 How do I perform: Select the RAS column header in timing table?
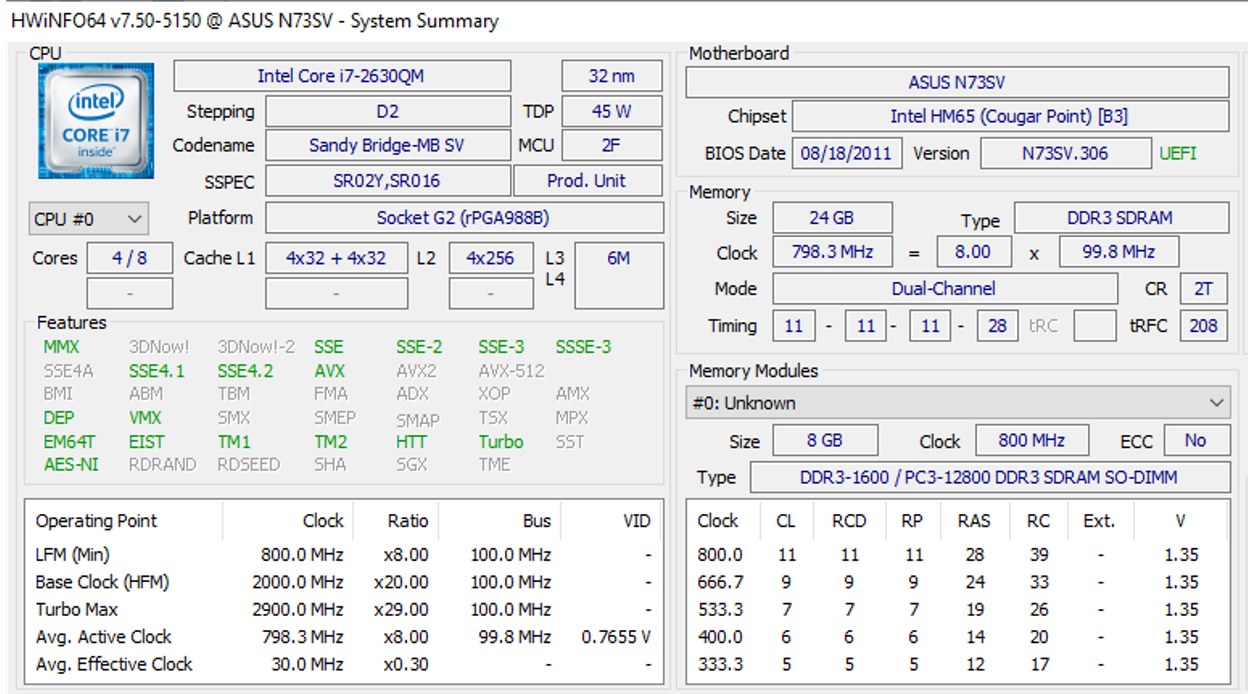pyautogui.click(x=974, y=521)
